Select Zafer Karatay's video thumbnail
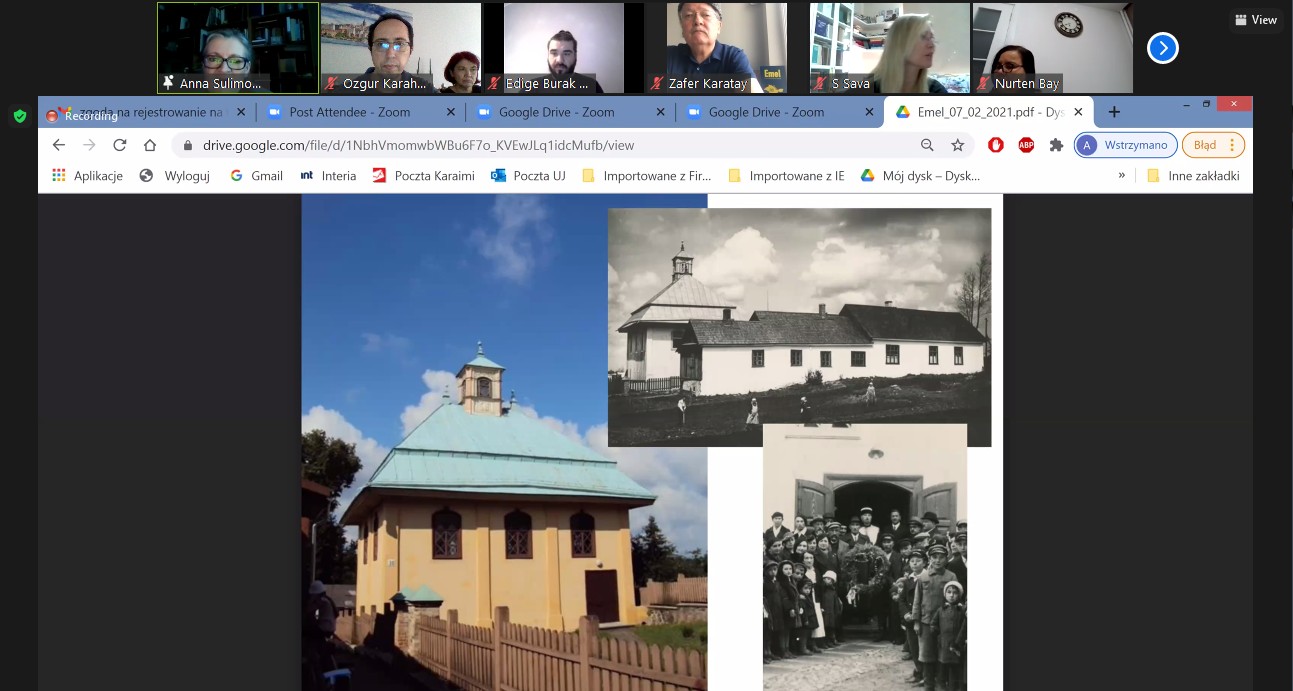 [716, 48]
